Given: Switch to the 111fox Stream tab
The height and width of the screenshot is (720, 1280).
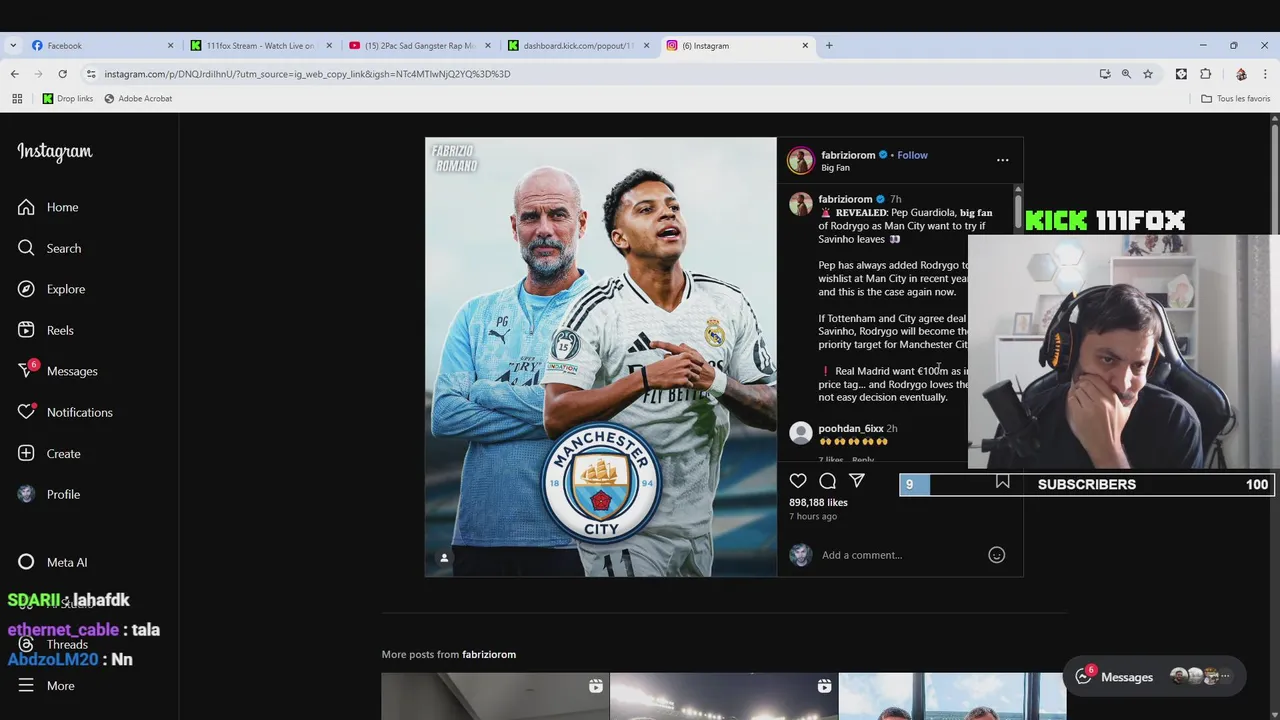Looking at the screenshot, I should coord(260,45).
